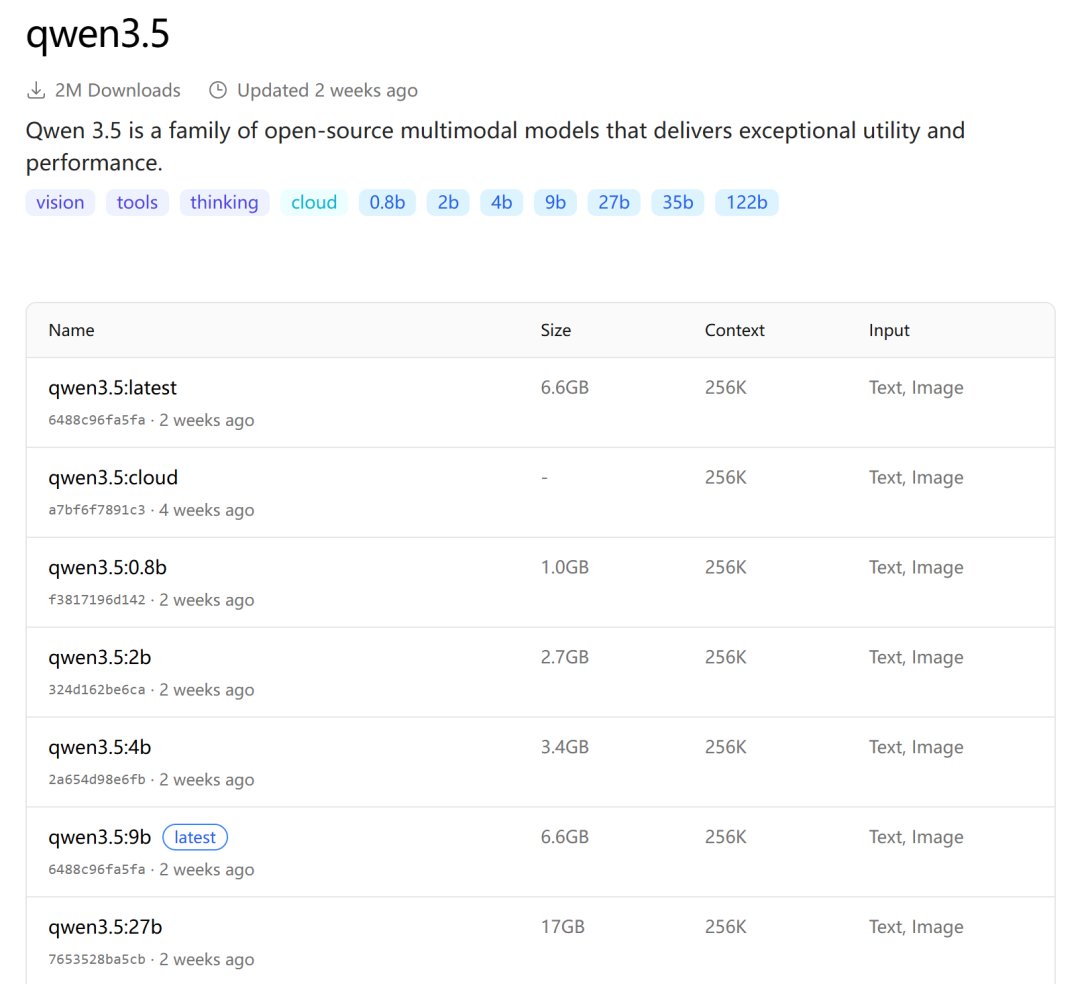1080x984 pixels.
Task: Click the dash size value for qwen3.5:cloud
Action: point(544,477)
